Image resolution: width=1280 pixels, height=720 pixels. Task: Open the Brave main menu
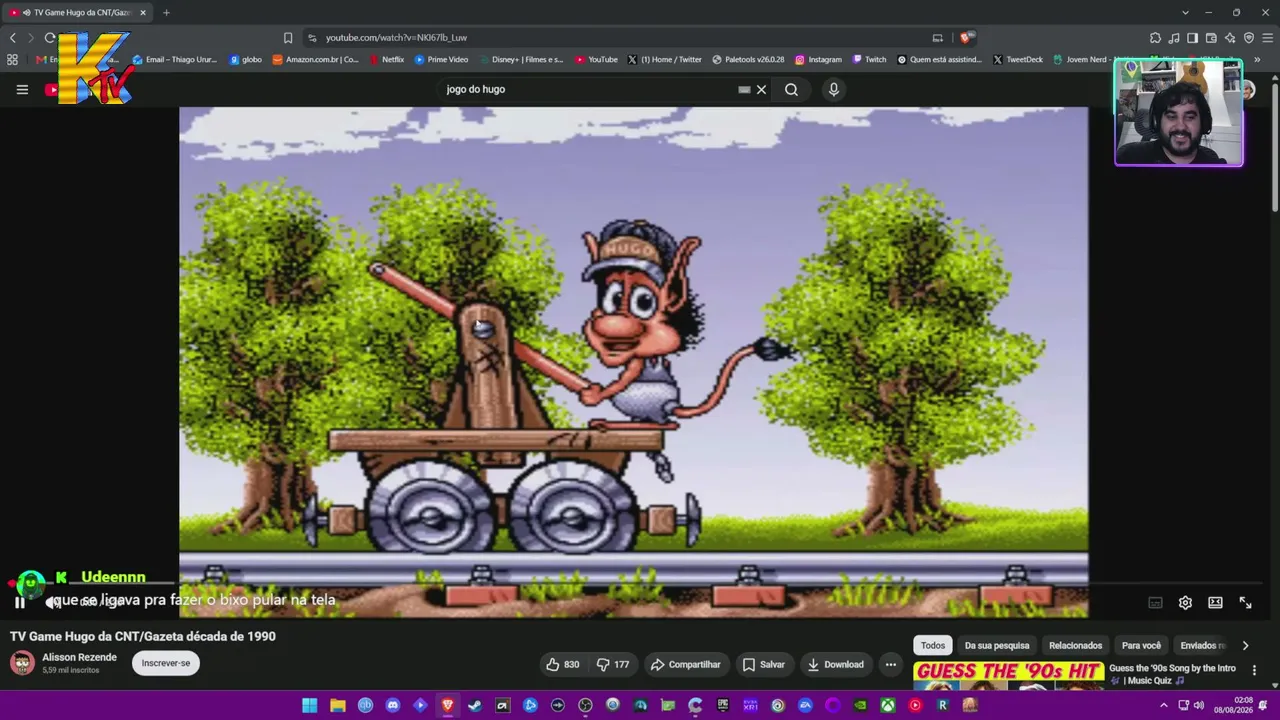click(x=1267, y=37)
